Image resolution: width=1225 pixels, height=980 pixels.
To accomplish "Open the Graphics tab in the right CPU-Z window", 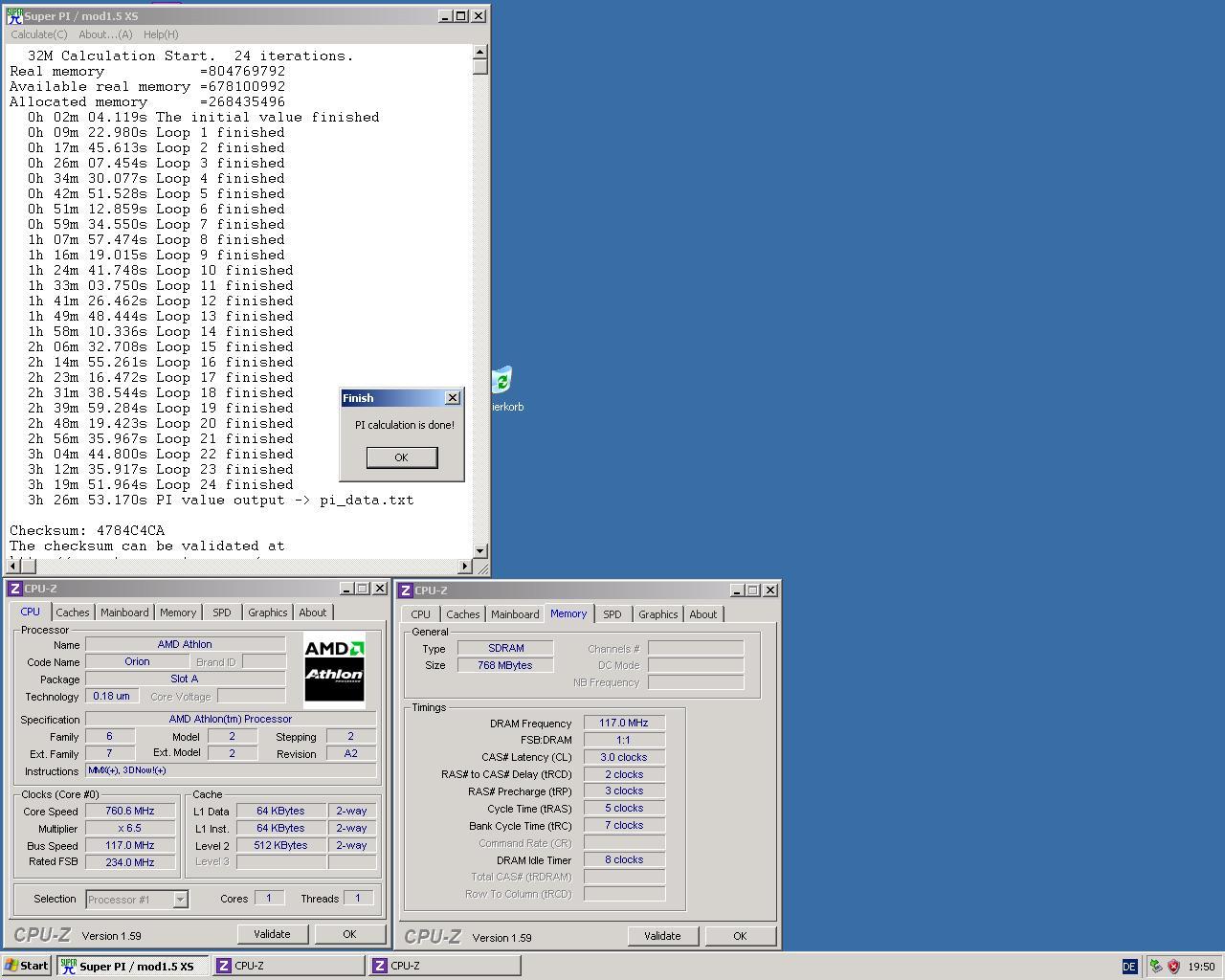I will click(658, 614).
